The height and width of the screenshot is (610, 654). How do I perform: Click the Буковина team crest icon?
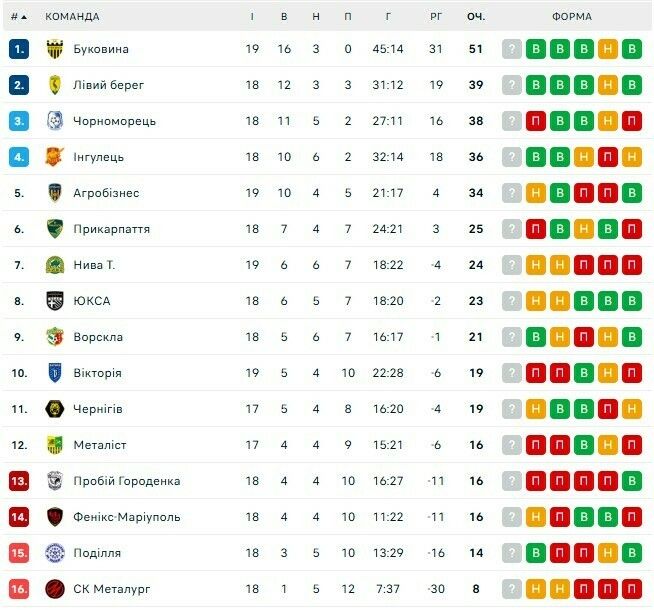pos(55,49)
